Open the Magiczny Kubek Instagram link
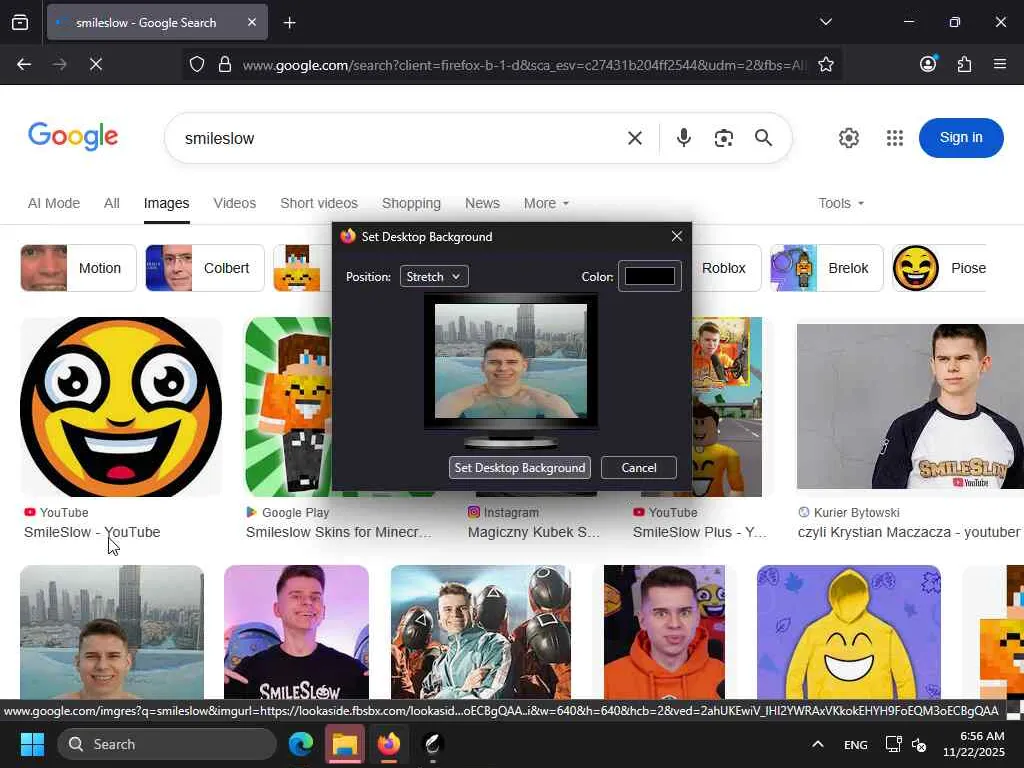This screenshot has width=1024, height=768. click(x=534, y=532)
